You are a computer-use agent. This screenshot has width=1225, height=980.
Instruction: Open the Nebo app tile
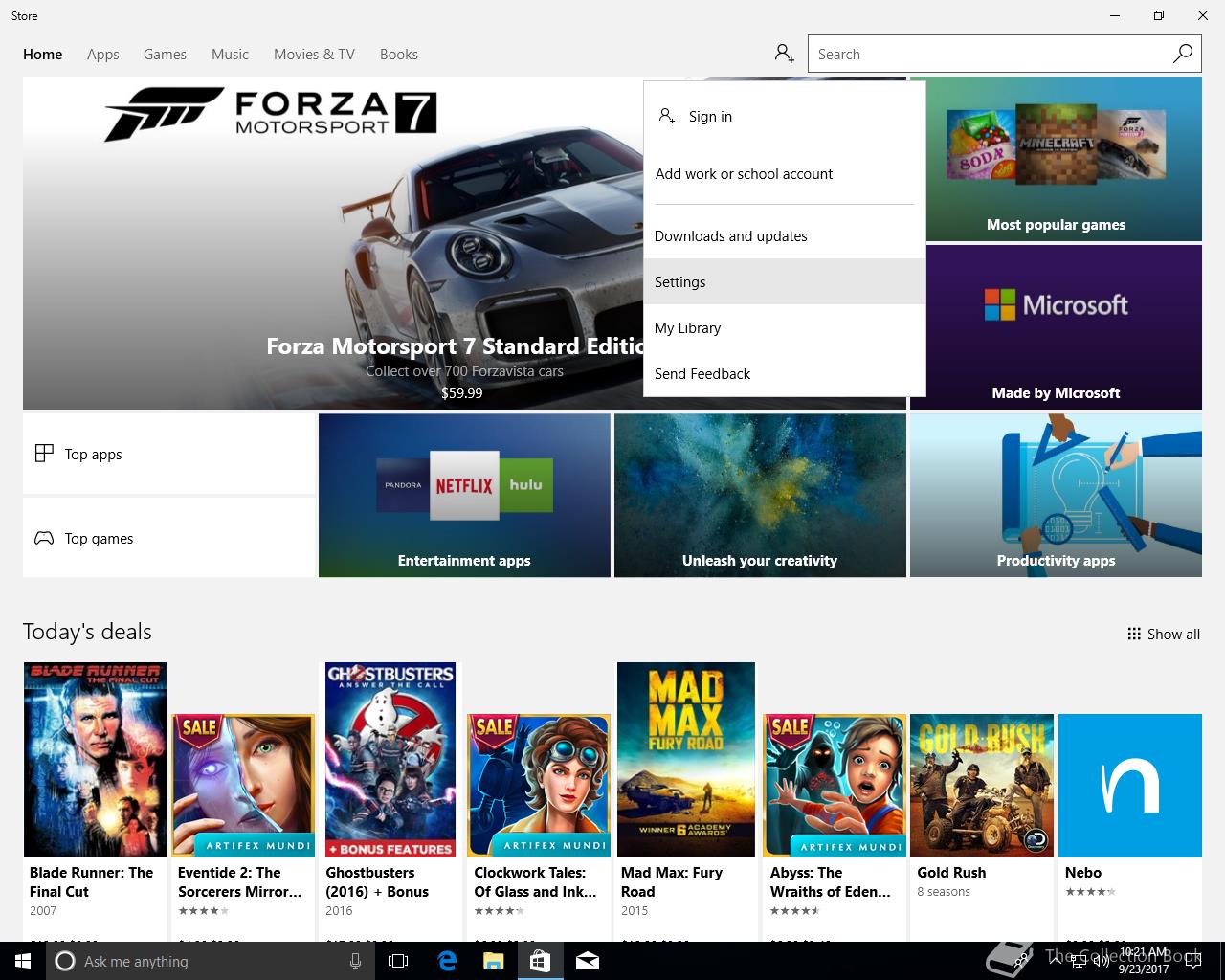[1130, 785]
